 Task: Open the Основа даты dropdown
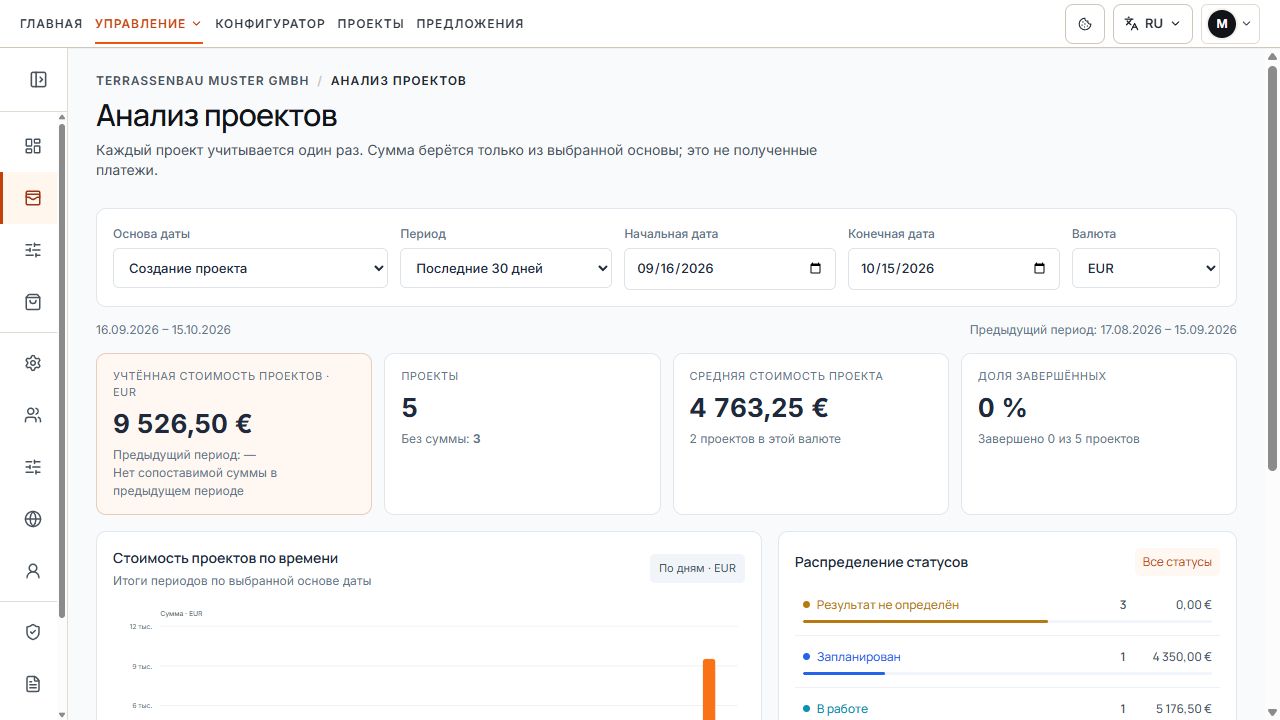250,268
